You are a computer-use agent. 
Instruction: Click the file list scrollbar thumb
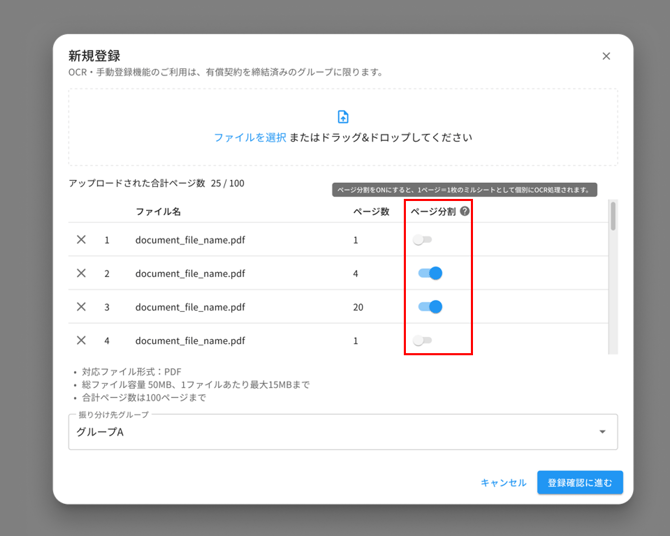click(613, 216)
